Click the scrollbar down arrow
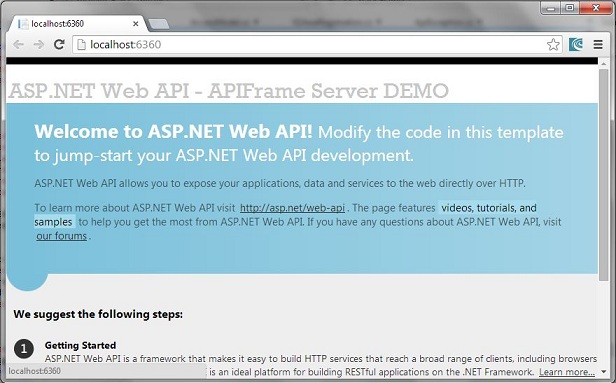Viewport: 616px width, 383px height. pyautogui.click(x=603, y=372)
